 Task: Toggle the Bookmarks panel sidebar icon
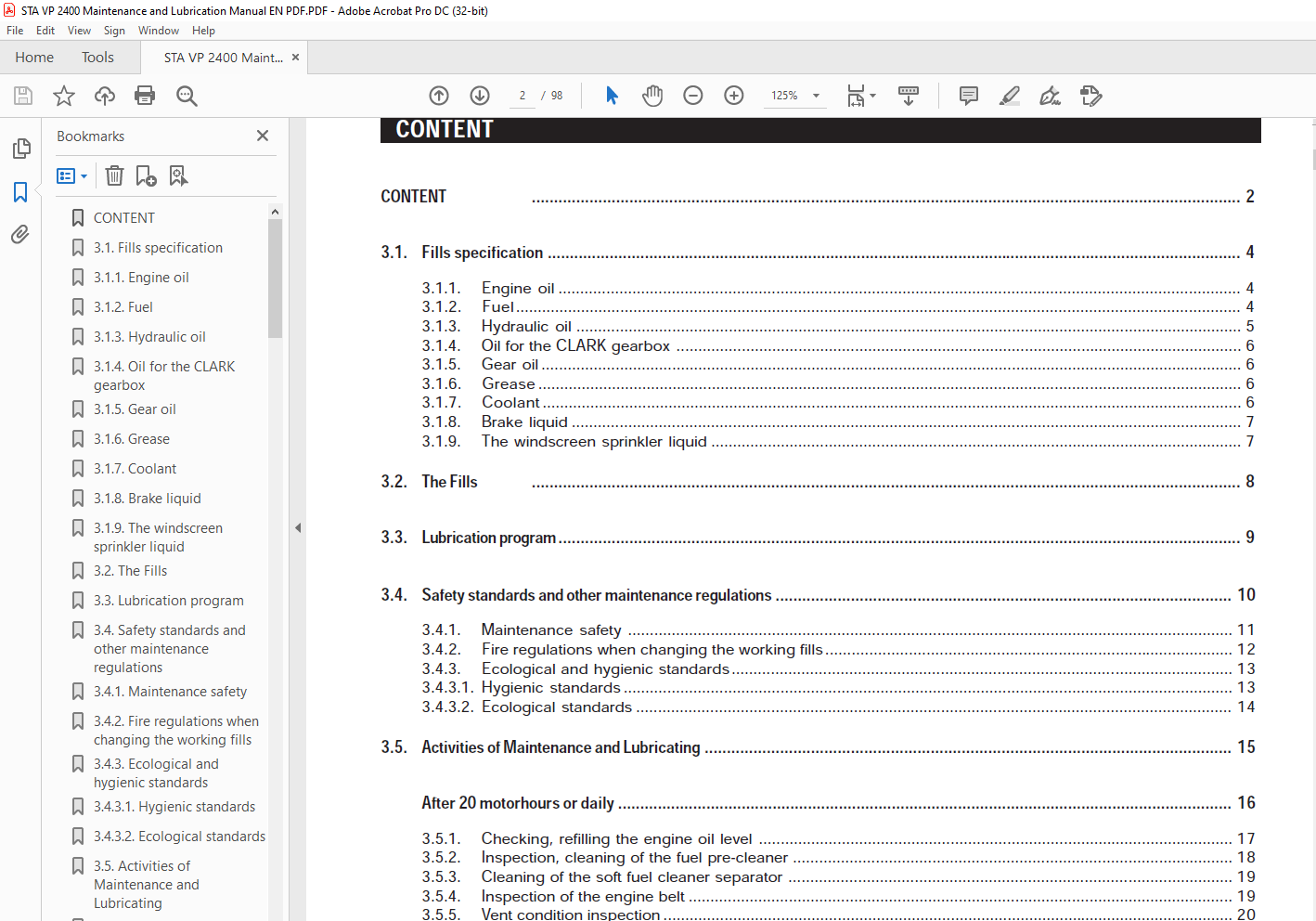pos(20,192)
